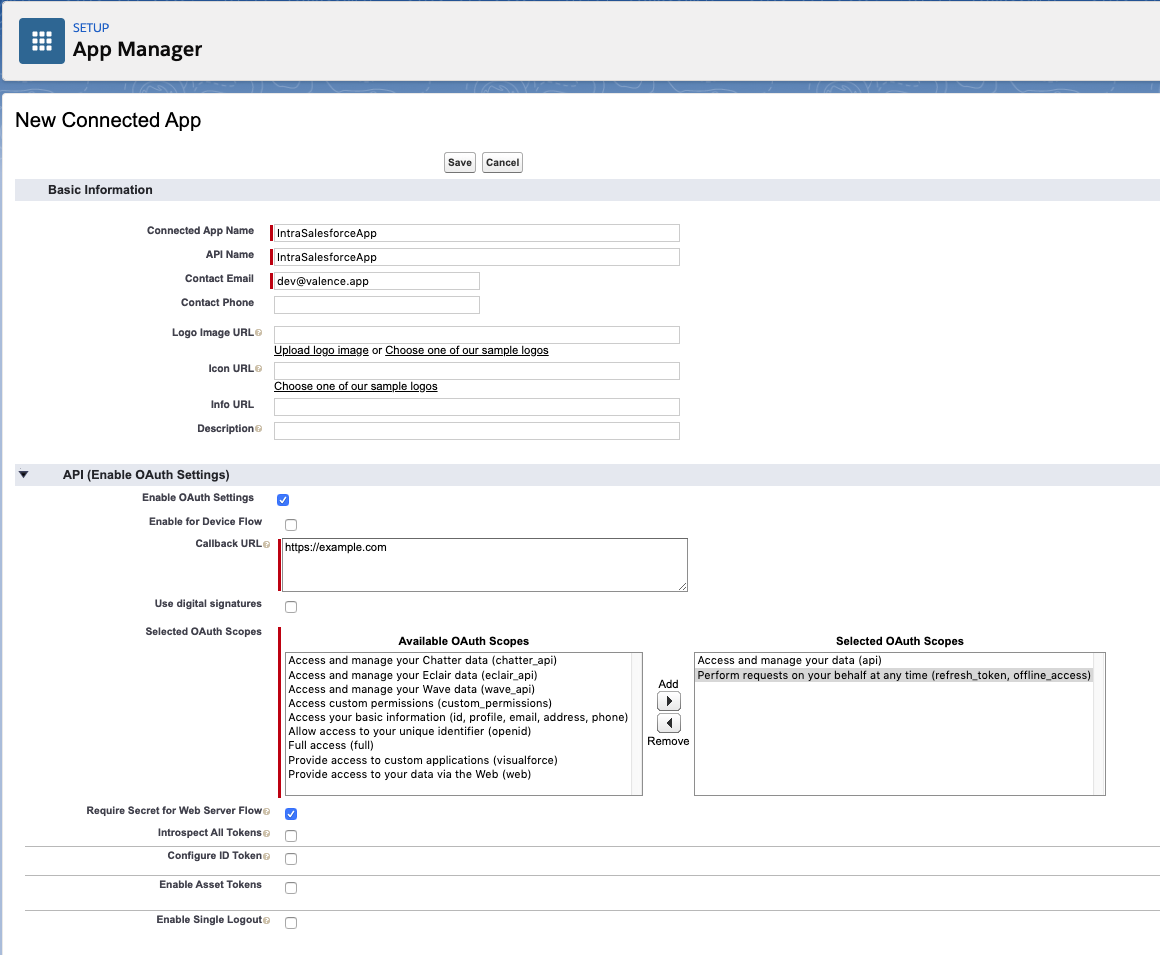Choose a sample logo under Logo Image URL
The height and width of the screenshot is (955, 1160).
click(x=467, y=351)
